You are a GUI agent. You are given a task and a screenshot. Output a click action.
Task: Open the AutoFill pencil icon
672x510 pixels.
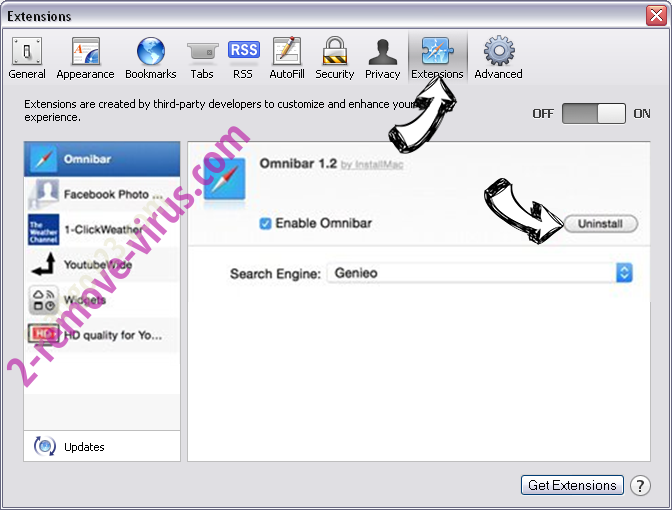[x=287, y=51]
